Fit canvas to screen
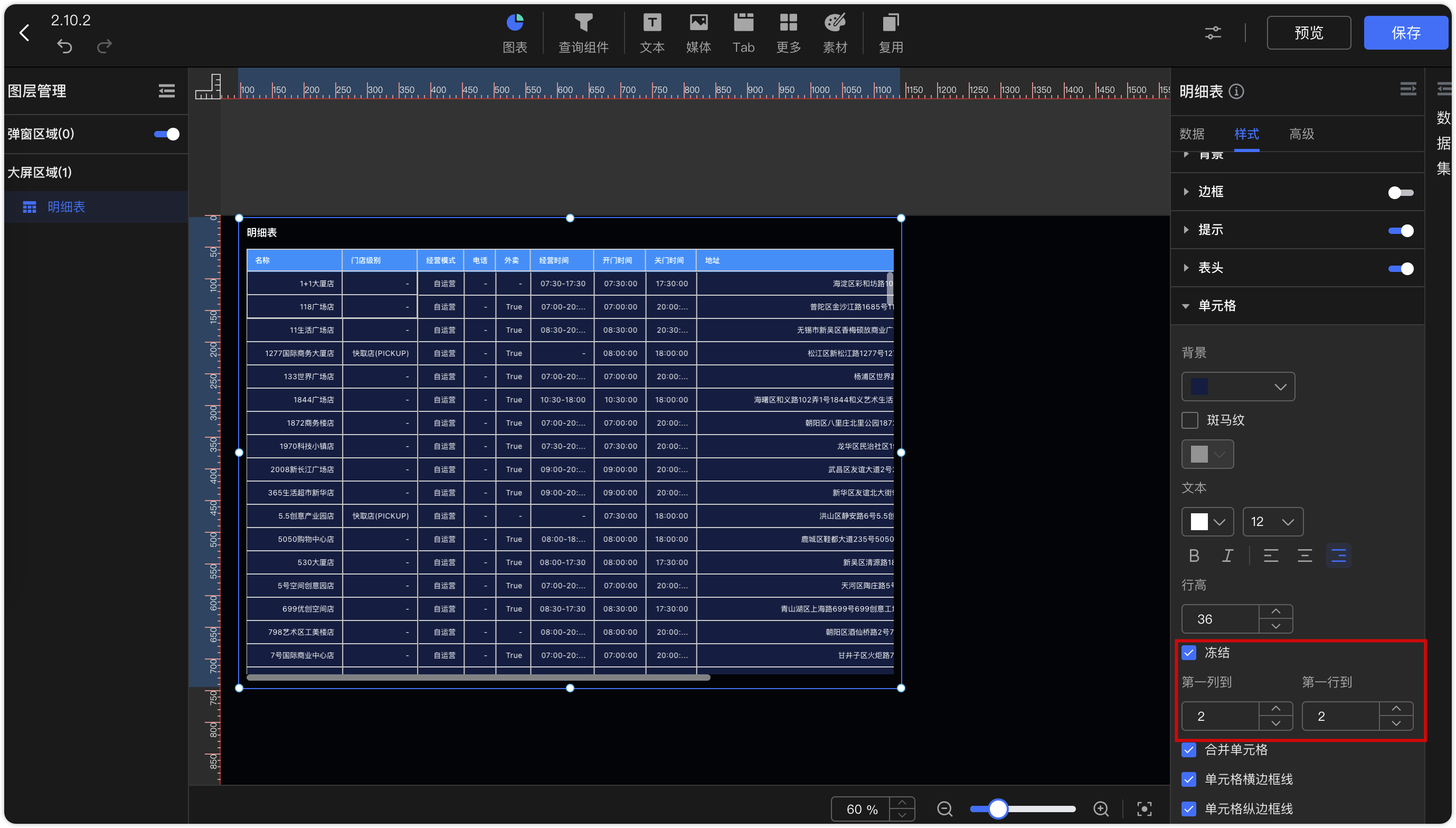This screenshot has width=1456, height=828. pyautogui.click(x=1144, y=808)
